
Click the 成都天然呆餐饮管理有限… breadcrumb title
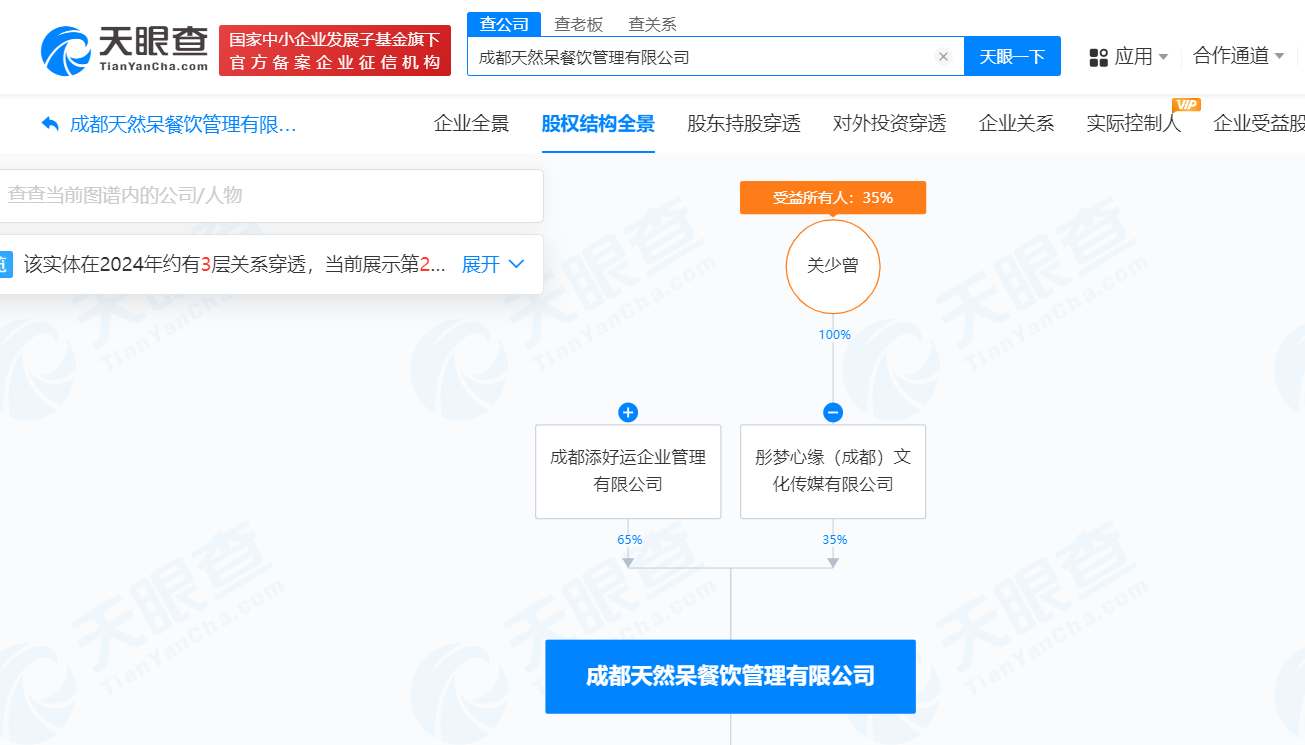click(183, 124)
